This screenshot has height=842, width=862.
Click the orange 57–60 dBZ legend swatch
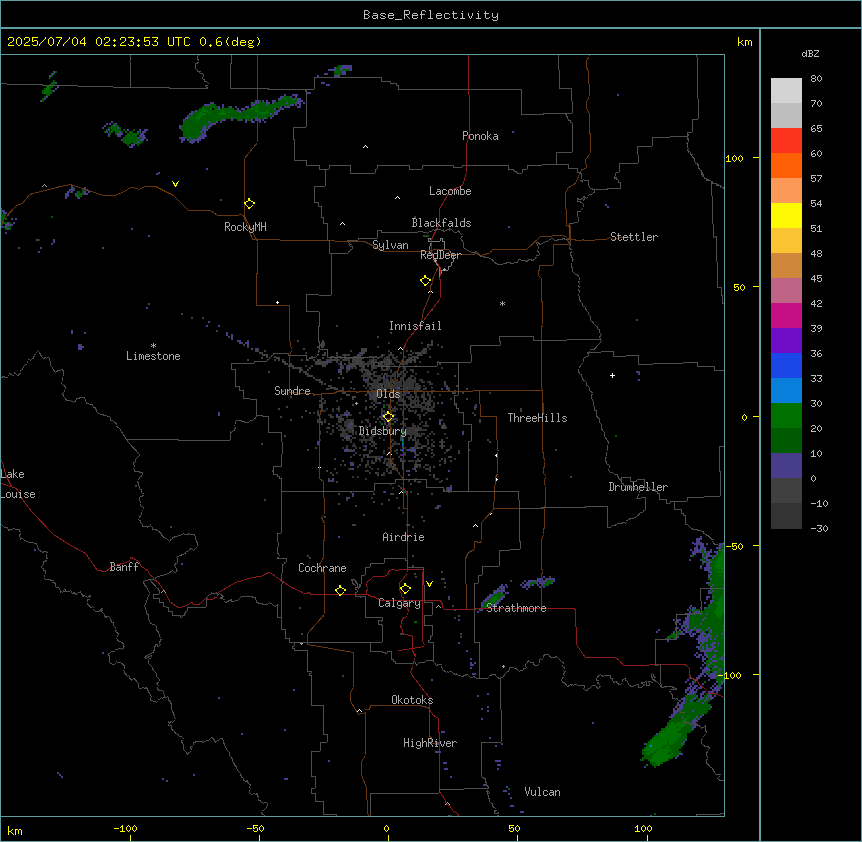coord(786,165)
